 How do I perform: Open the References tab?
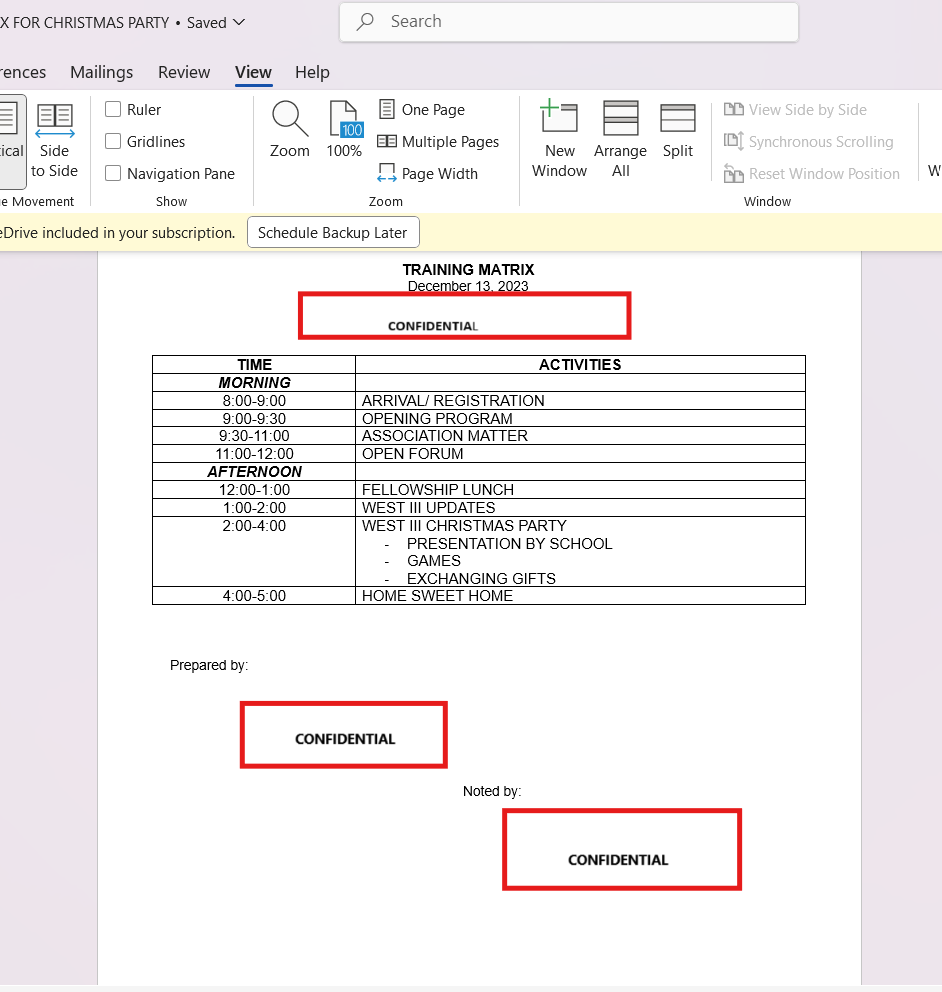pyautogui.click(x=23, y=72)
